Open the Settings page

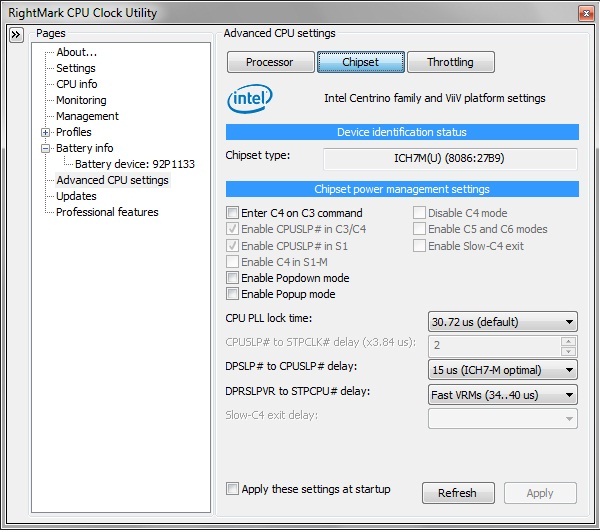coord(76,68)
